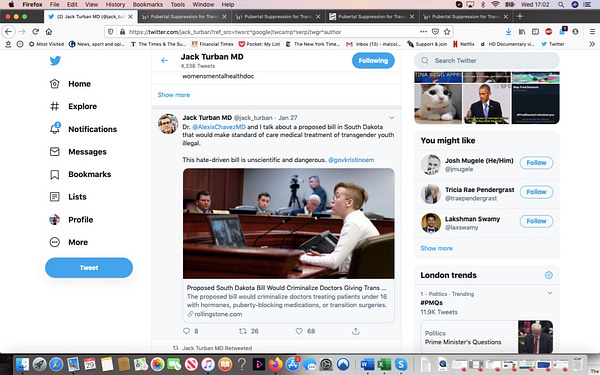Follow Josh Mugele
The width and height of the screenshot is (600, 375).
(536, 163)
